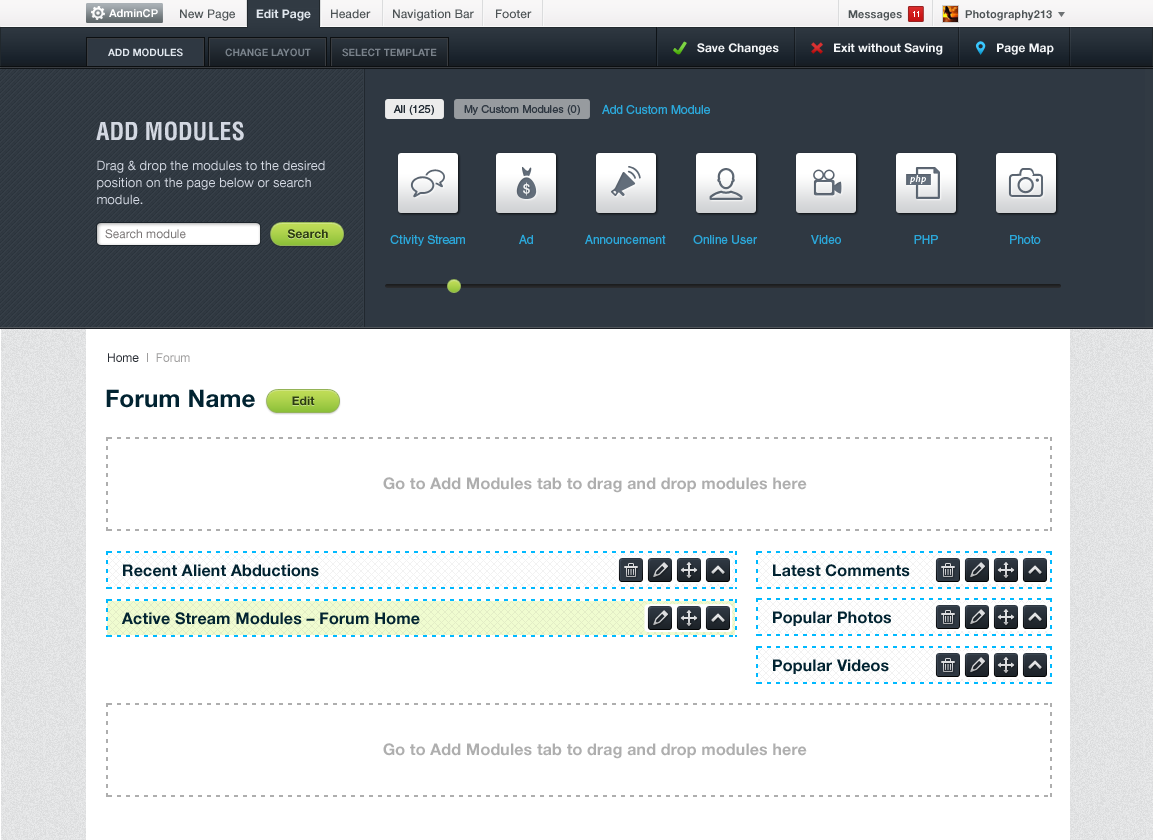Collapse the Popular Videos module

click(1035, 665)
